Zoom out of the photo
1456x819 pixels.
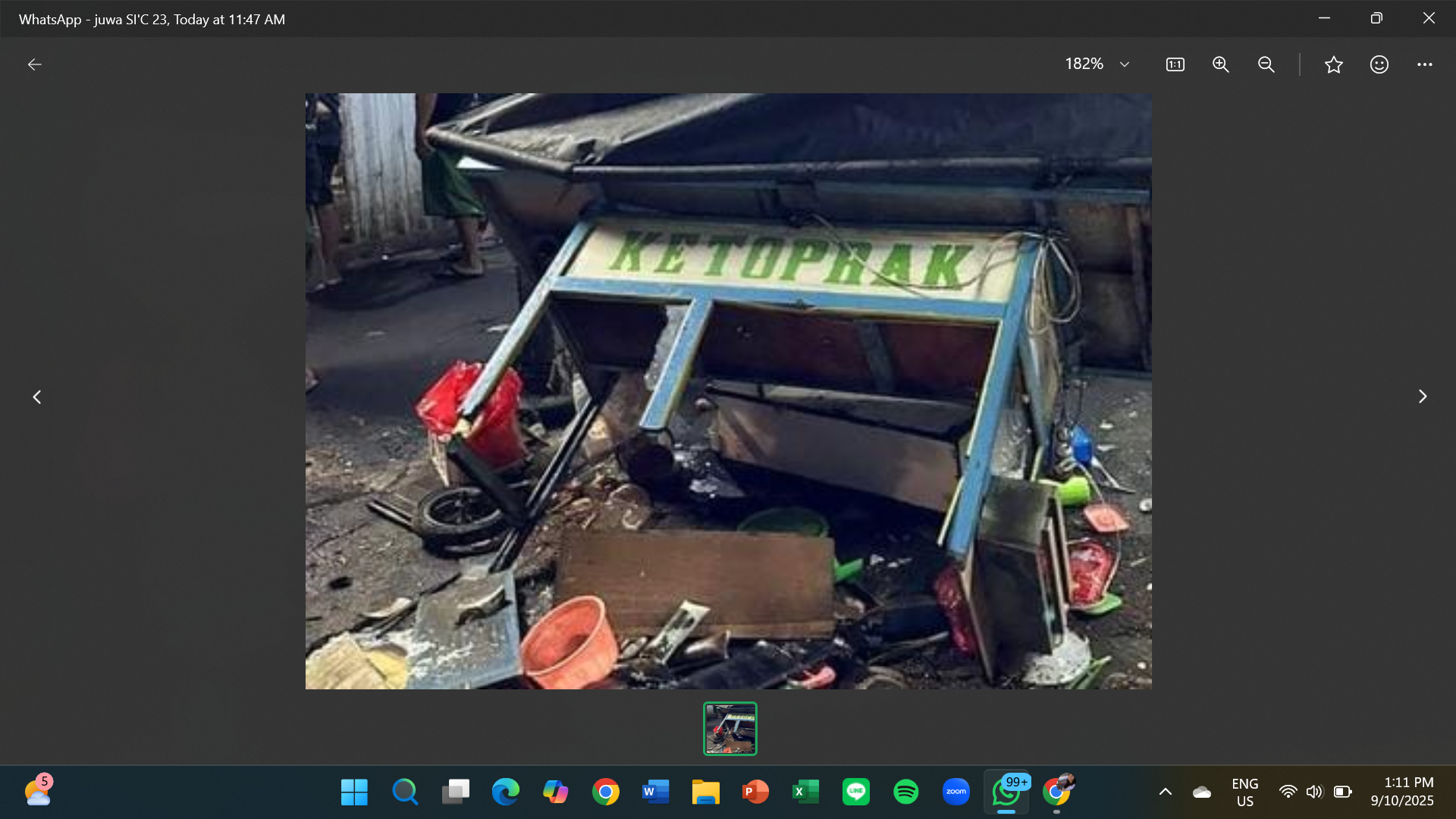[1266, 64]
